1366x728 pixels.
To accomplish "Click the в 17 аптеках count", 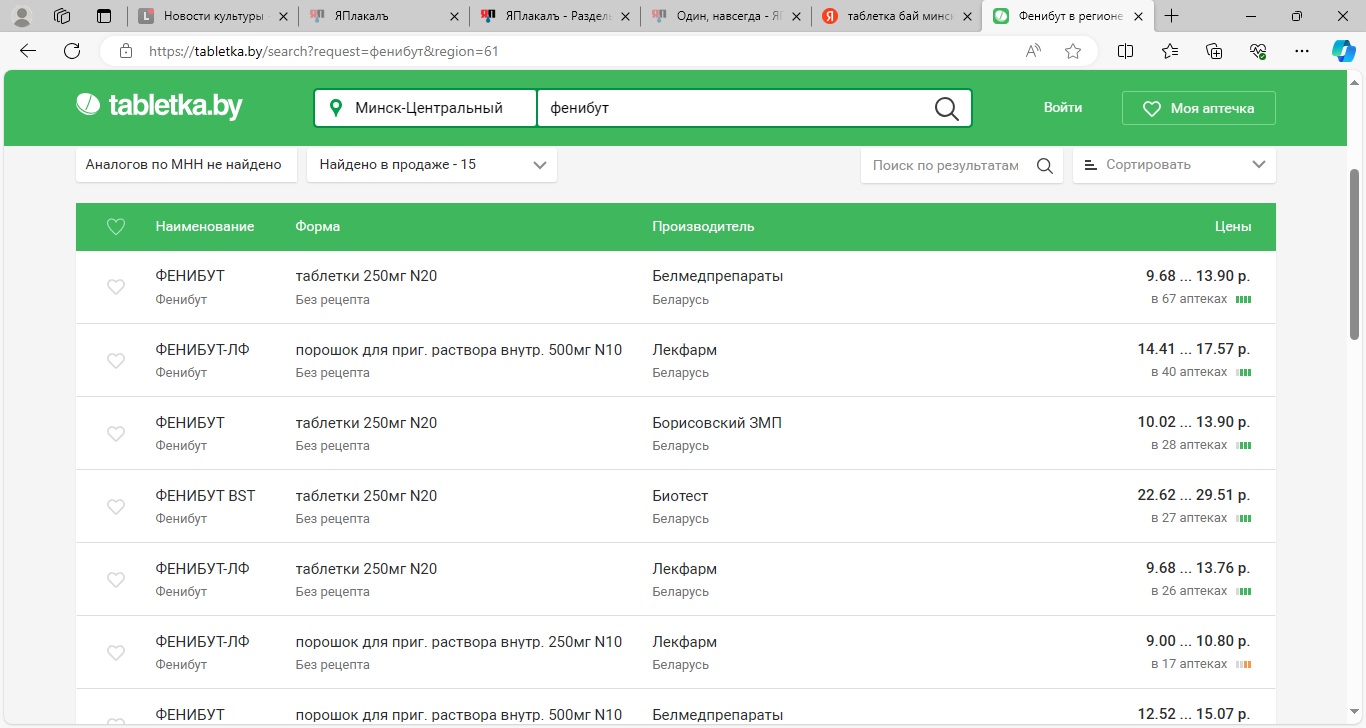I will 1189,664.
